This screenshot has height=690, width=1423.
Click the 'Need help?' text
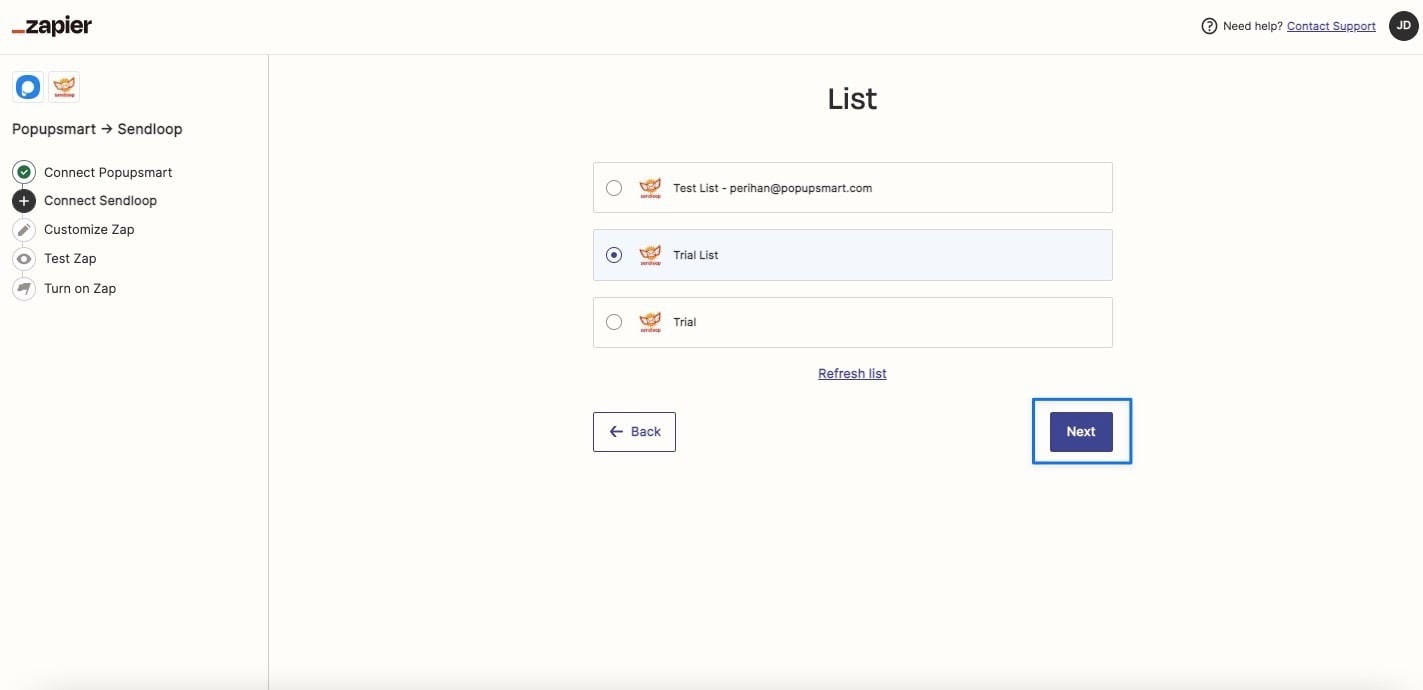(x=1253, y=26)
